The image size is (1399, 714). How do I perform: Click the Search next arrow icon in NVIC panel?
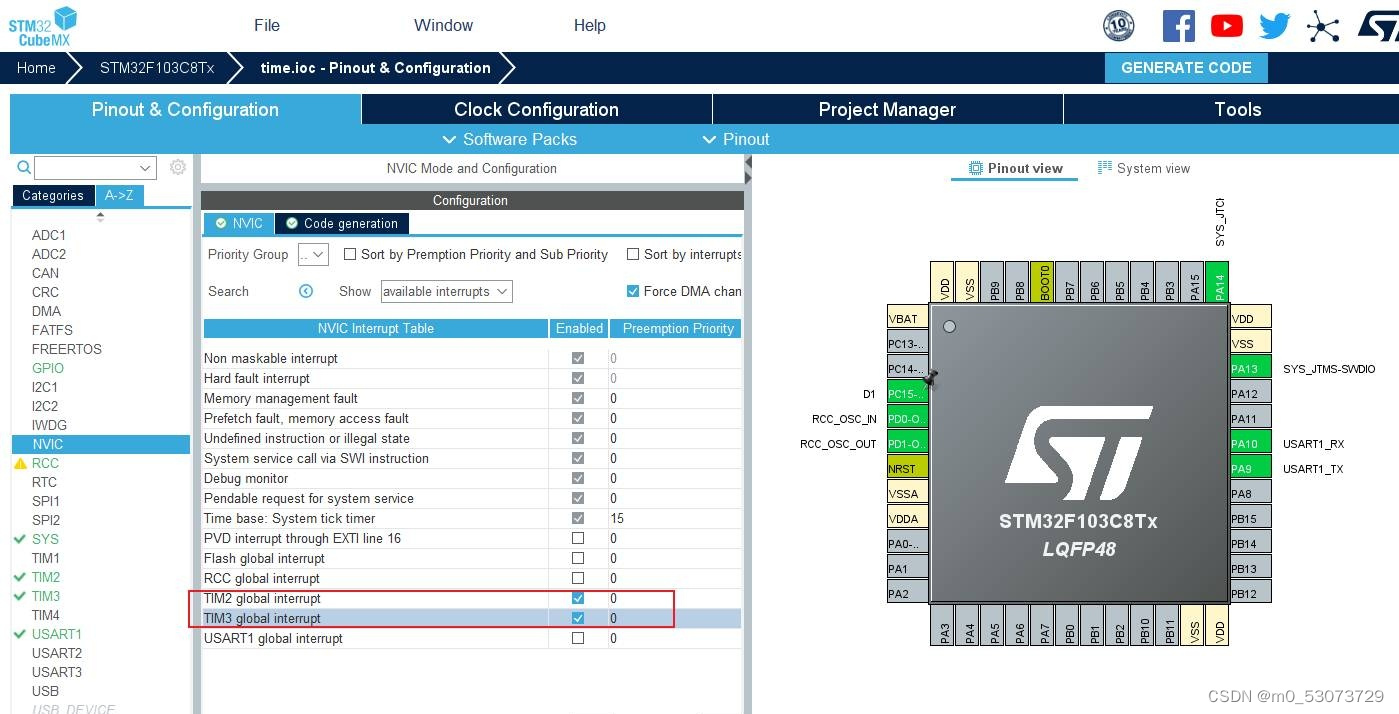(306, 291)
